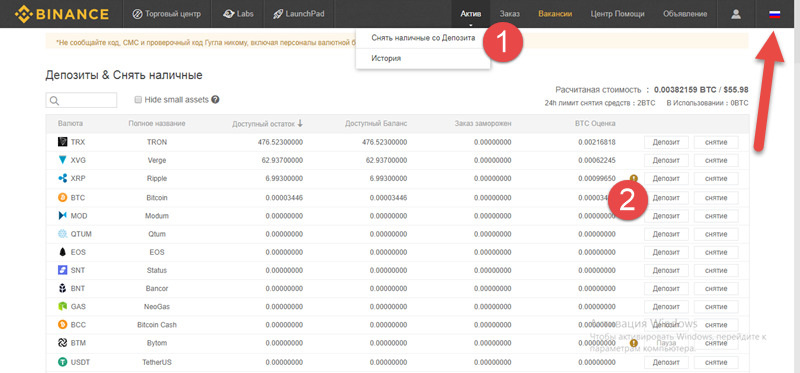Click снятие button for GAS
This screenshot has height=373, width=800.
[x=716, y=307]
